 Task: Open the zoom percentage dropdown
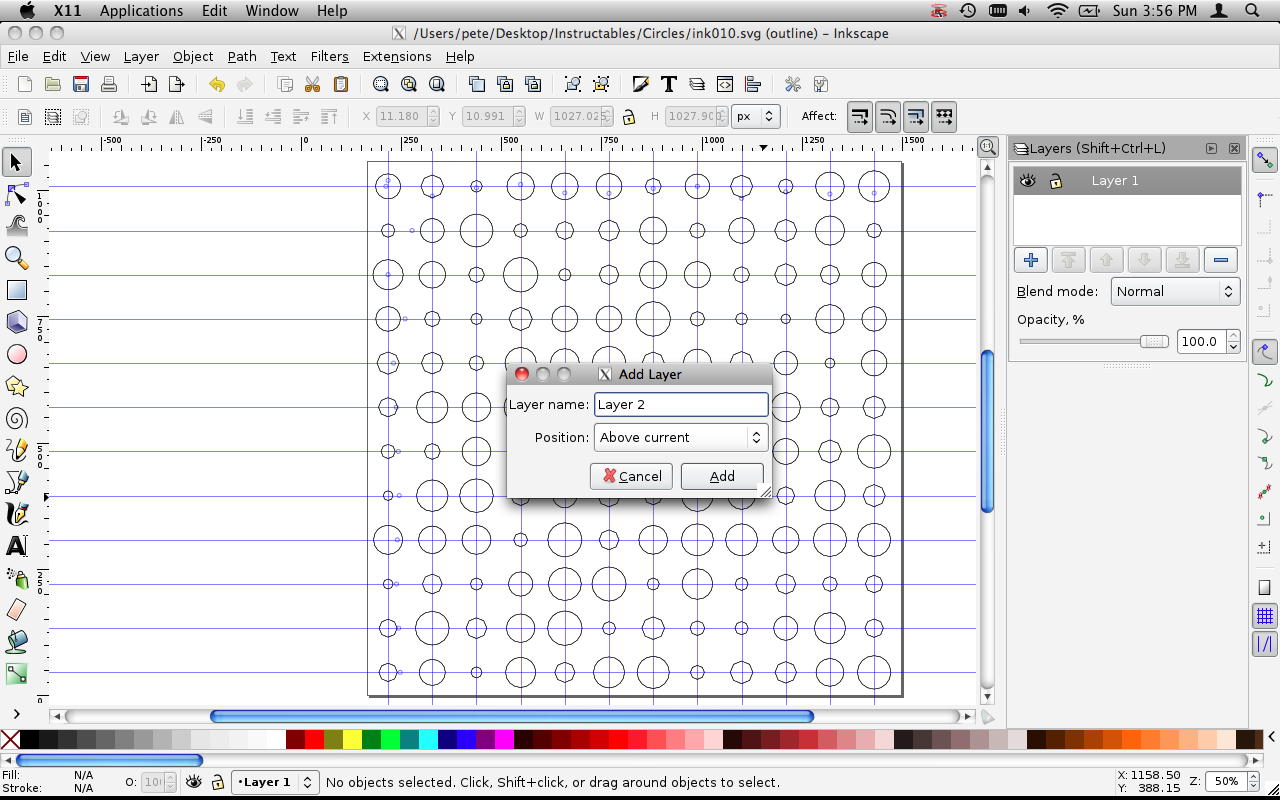1230,781
